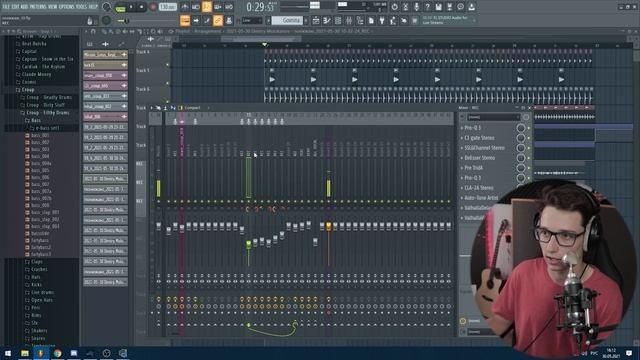This screenshot has width=640, height=360.
Task: Select the bass_001 sample in browser
Action: coord(37,136)
